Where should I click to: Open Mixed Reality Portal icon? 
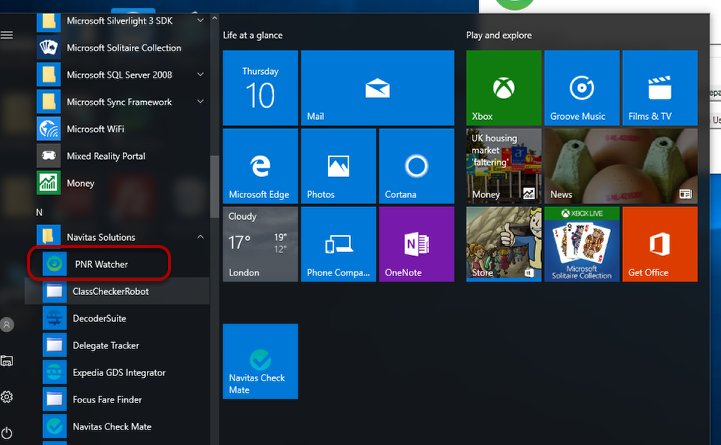pyautogui.click(x=48, y=156)
